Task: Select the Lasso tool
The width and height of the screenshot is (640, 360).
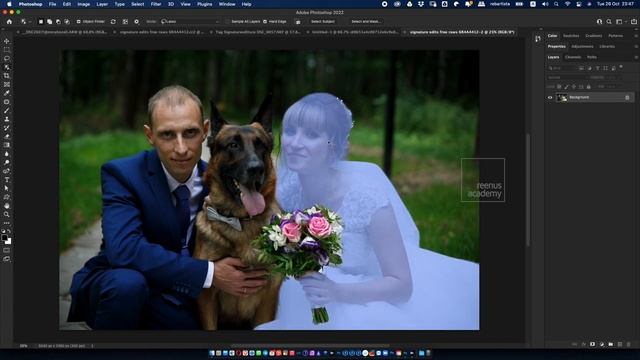Action: click(7, 58)
